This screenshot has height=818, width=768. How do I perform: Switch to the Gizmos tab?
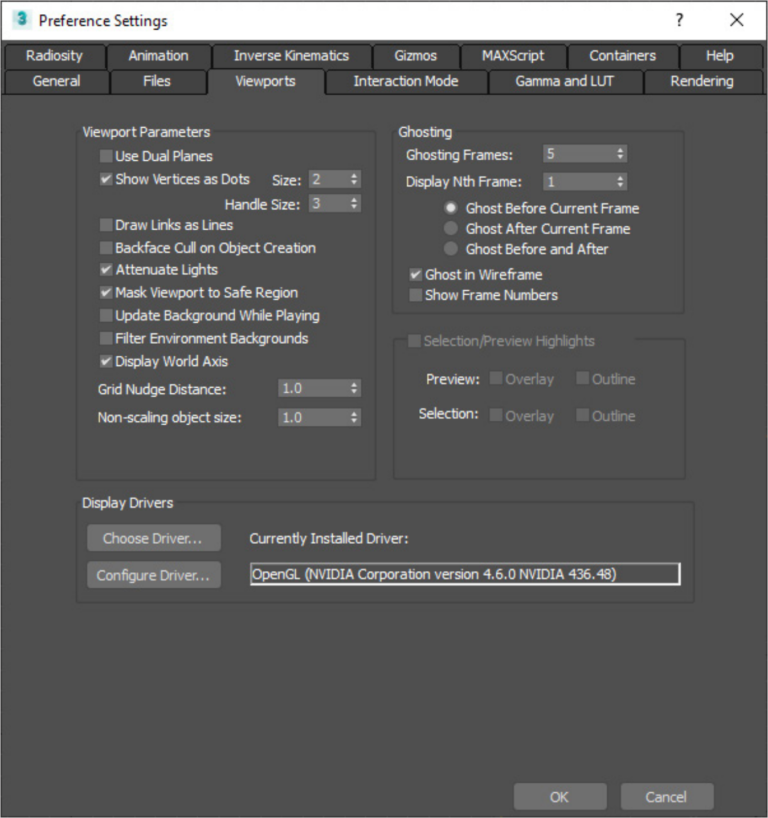coord(415,56)
